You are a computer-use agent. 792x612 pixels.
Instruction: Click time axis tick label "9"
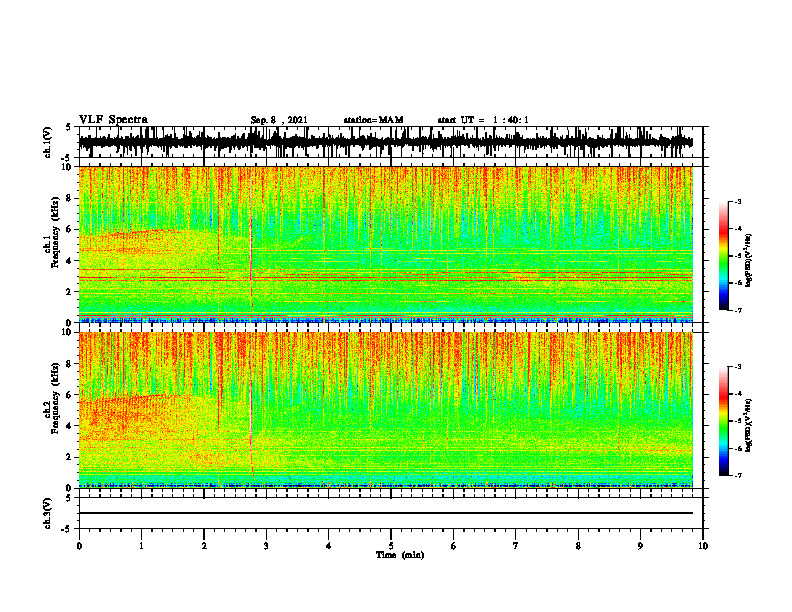pyautogui.click(x=640, y=546)
